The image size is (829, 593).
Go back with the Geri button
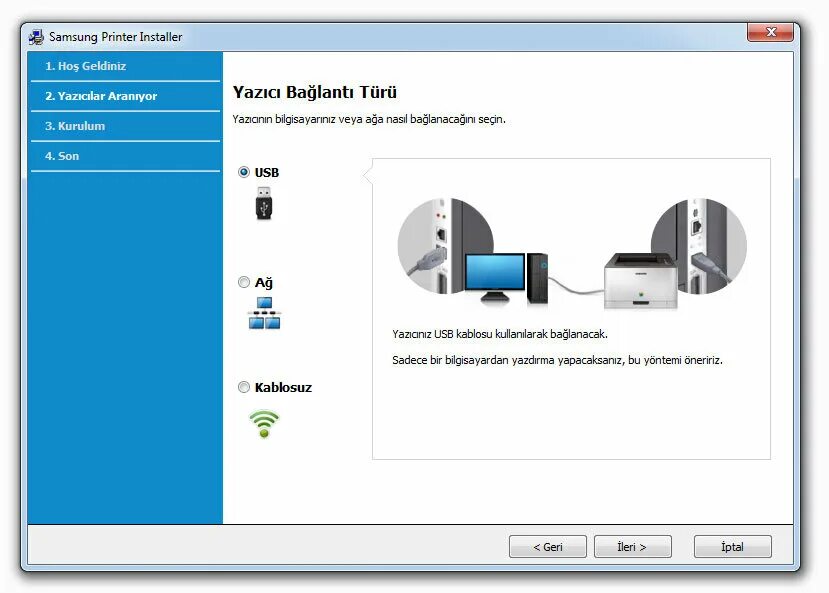548,546
